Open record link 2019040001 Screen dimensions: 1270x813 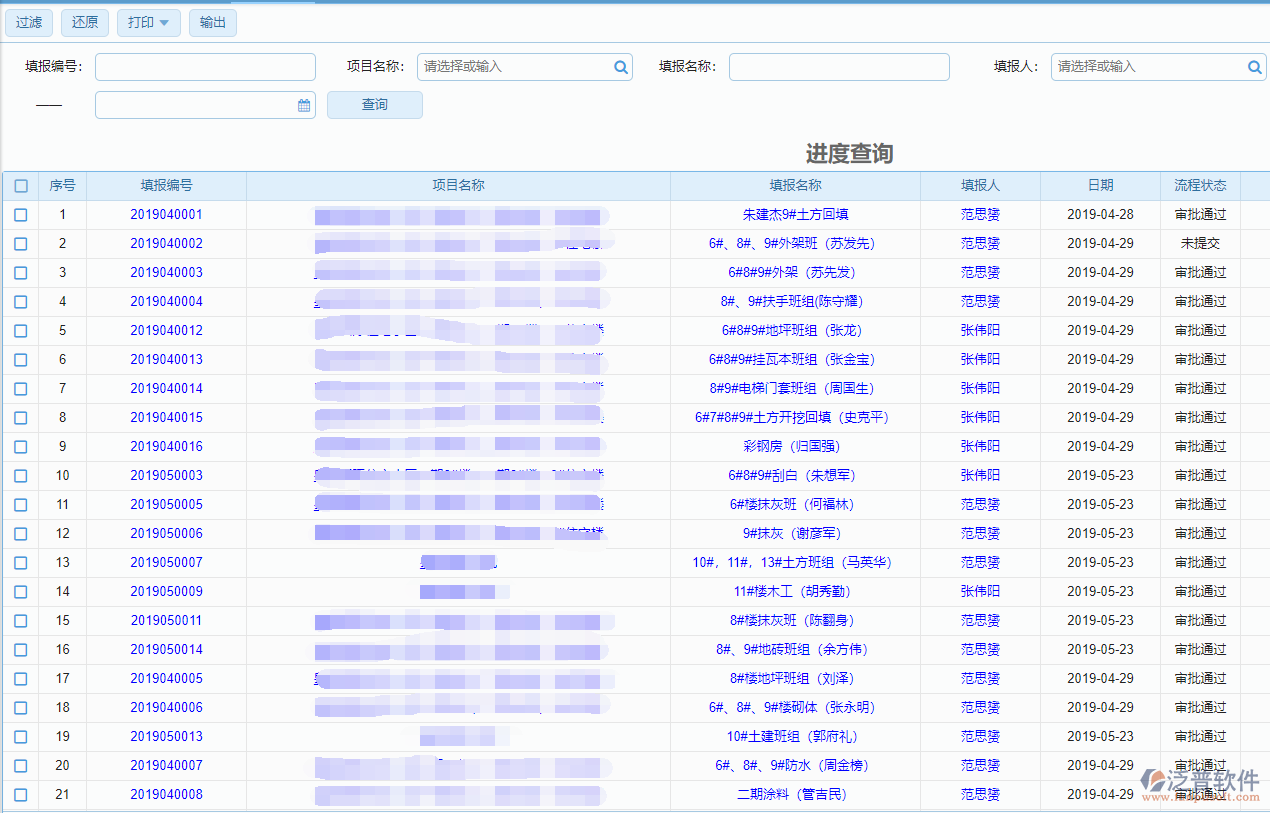[166, 215]
